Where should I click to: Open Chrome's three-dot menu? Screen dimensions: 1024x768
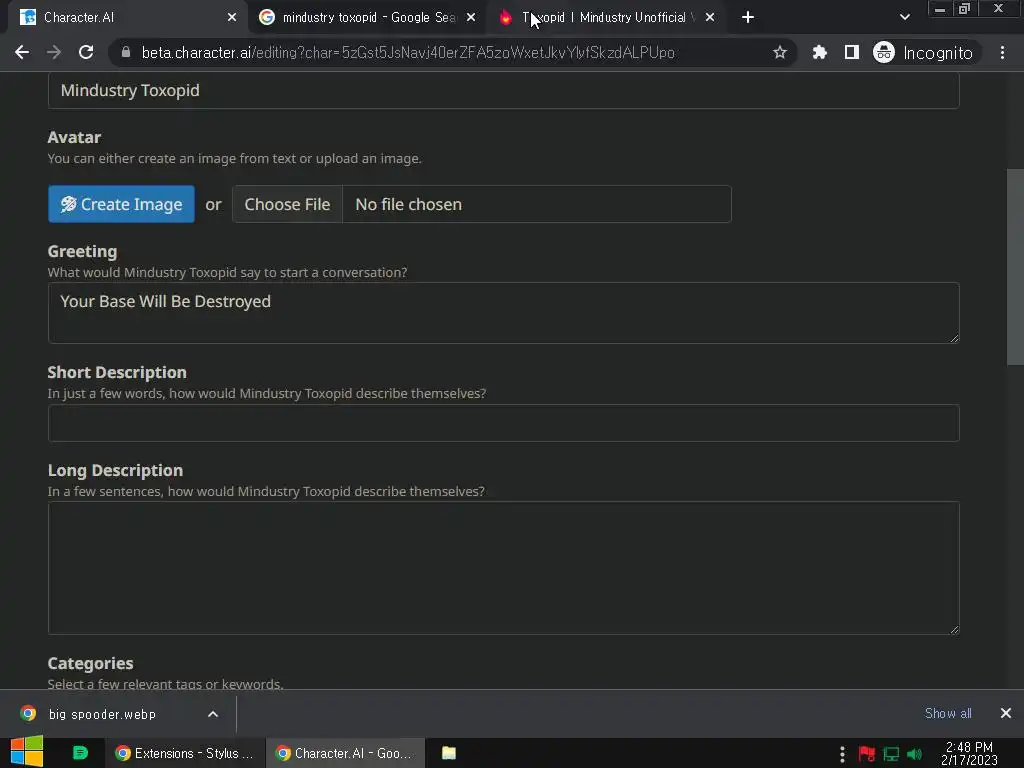coord(1002,52)
